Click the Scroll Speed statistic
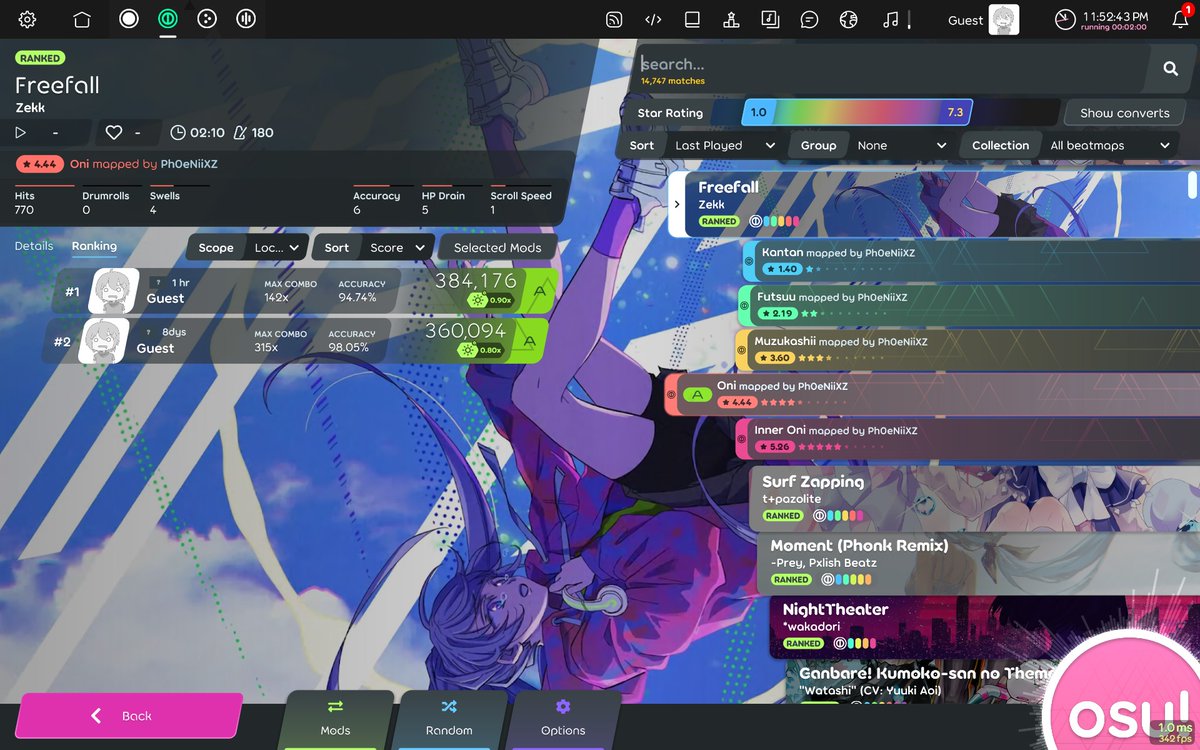The image size is (1200, 750). pos(521,203)
